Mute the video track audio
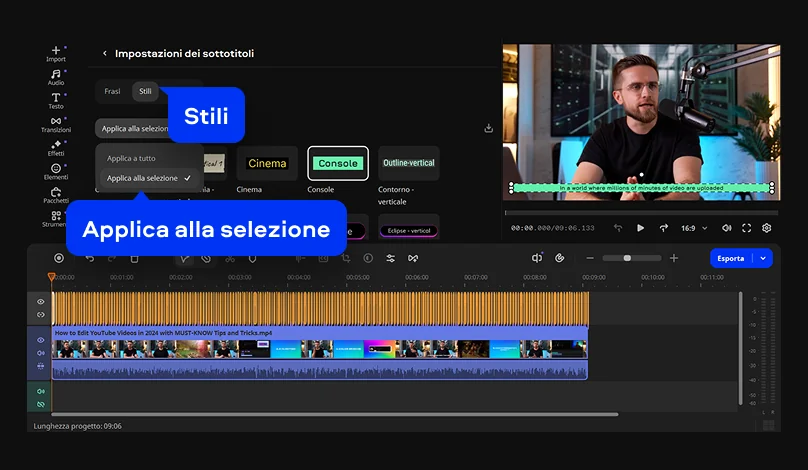808x470 pixels. [41, 353]
